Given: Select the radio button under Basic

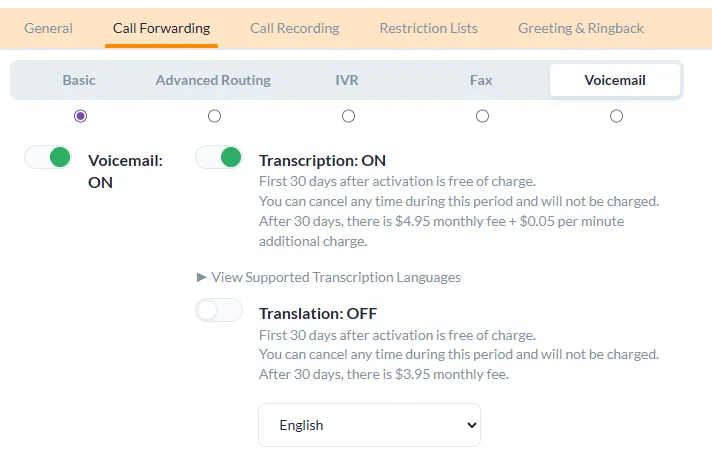Looking at the screenshot, I should [81, 116].
